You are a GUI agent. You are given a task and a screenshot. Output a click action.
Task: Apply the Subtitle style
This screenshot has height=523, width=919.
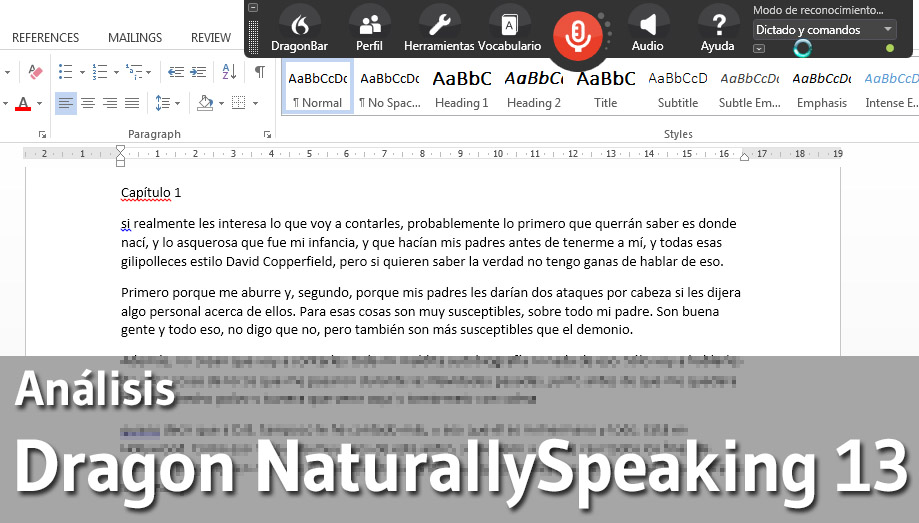[678, 86]
